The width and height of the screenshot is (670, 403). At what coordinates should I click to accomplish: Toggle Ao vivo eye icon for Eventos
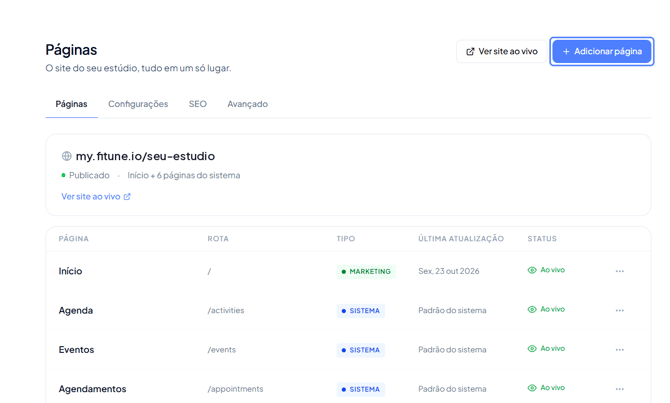pos(532,349)
